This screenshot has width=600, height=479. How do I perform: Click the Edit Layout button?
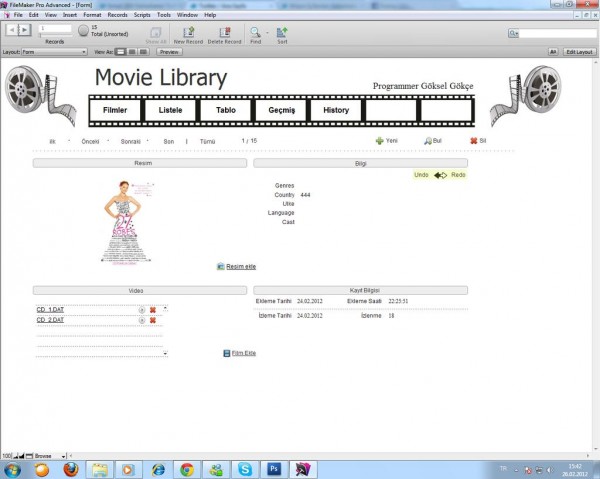coord(579,51)
